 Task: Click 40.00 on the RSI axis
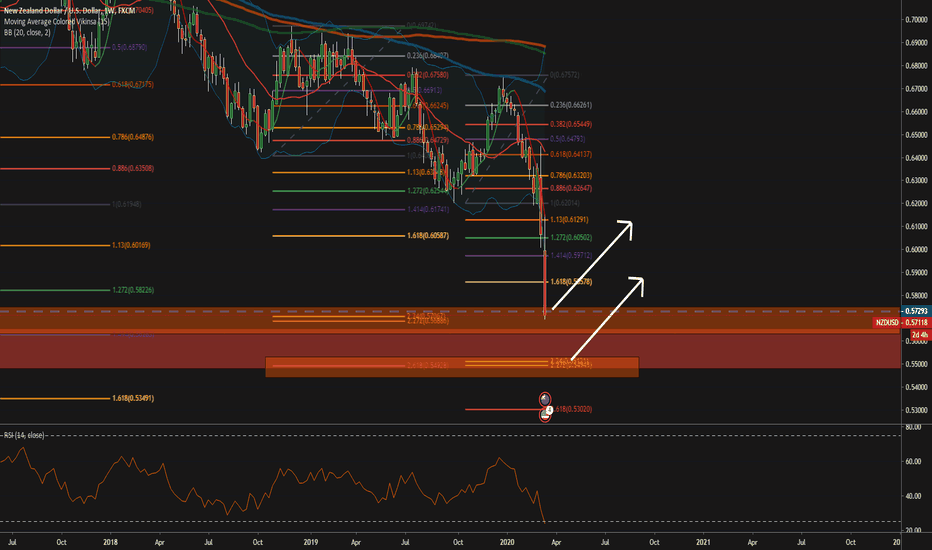913,496
